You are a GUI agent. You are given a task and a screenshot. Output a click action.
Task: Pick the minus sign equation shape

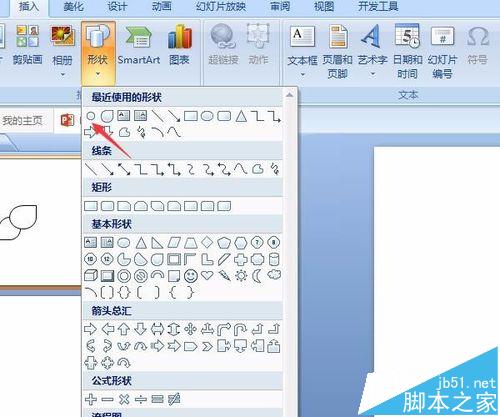coord(107,399)
